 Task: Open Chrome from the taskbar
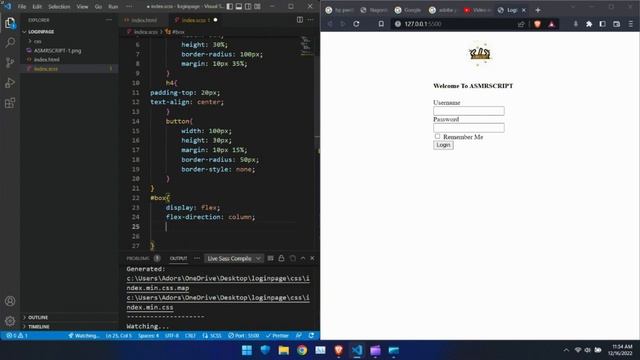point(302,350)
